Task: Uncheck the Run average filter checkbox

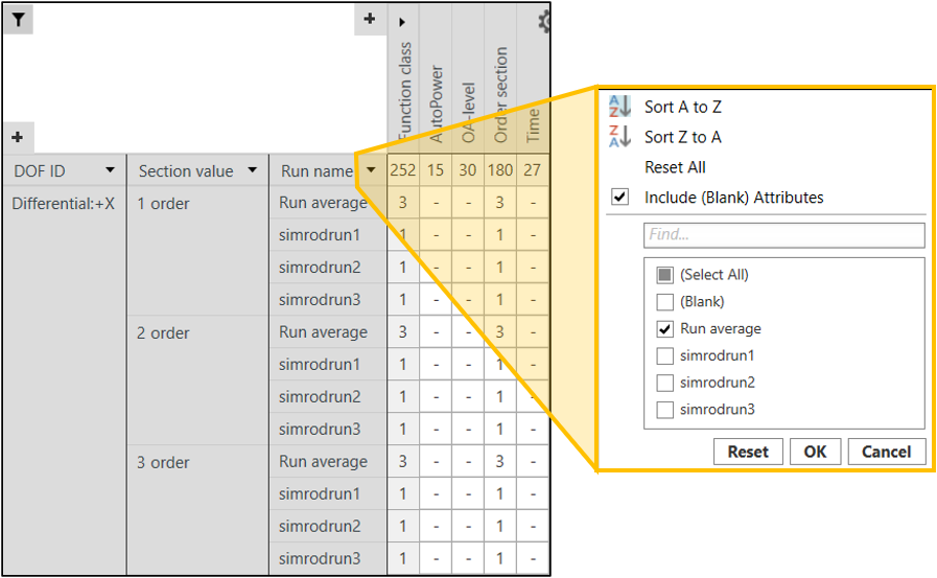Action: 664,329
